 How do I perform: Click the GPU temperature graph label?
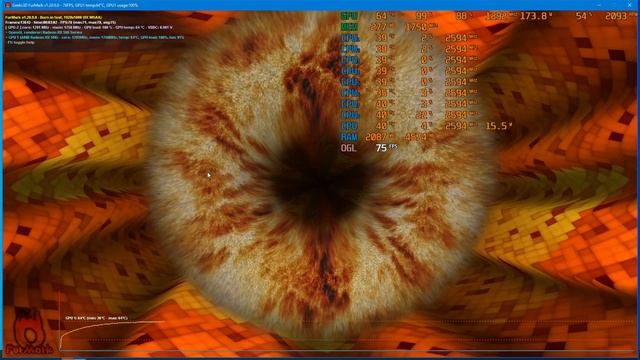tap(97, 318)
